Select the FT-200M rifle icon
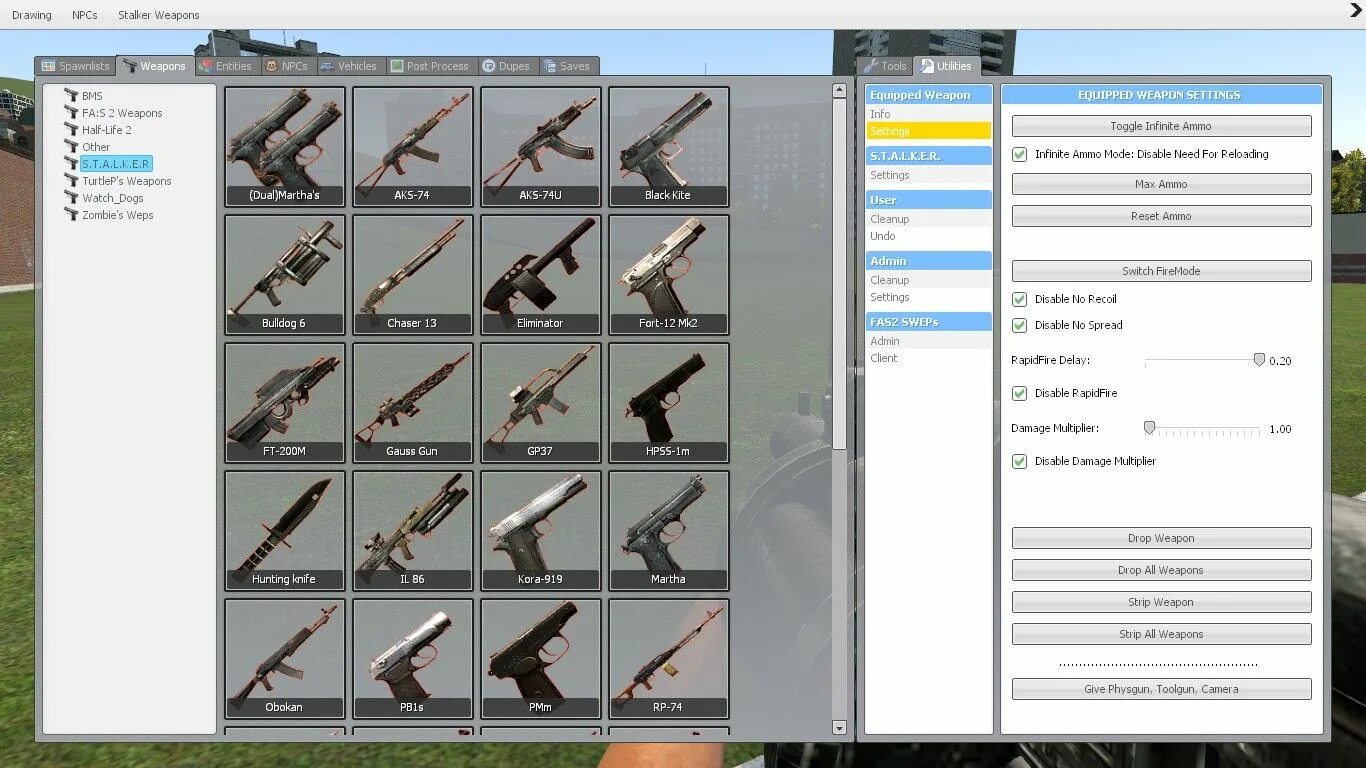 click(285, 402)
